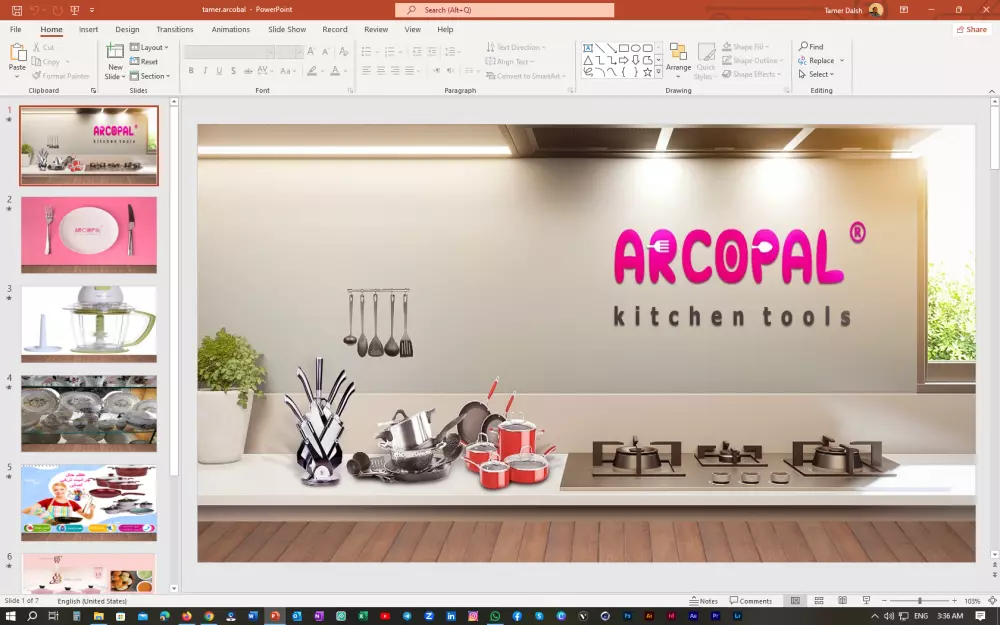
Task: Switch to Slide Sorter view
Action: click(x=820, y=600)
